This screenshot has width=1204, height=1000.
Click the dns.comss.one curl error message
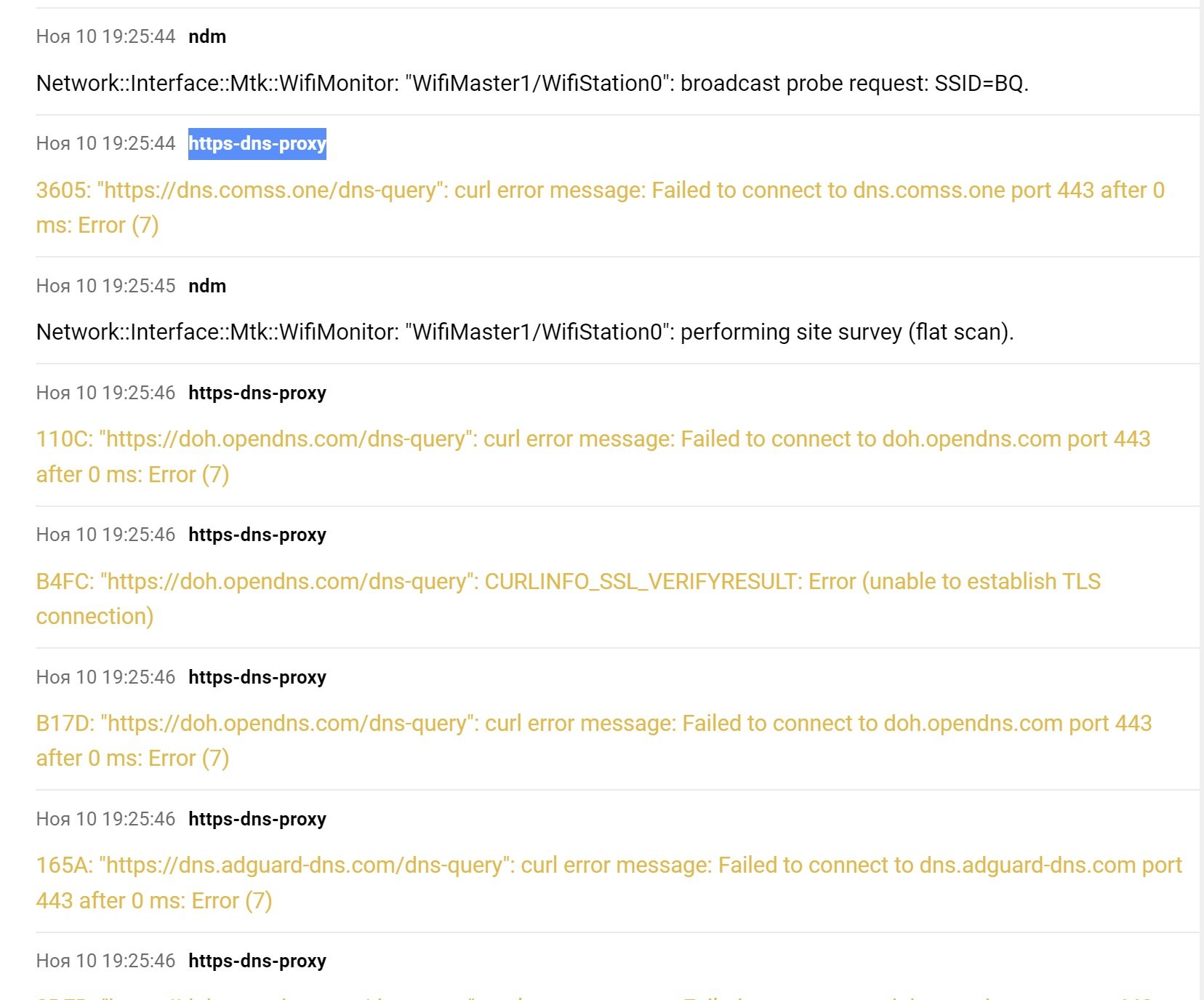click(x=601, y=207)
